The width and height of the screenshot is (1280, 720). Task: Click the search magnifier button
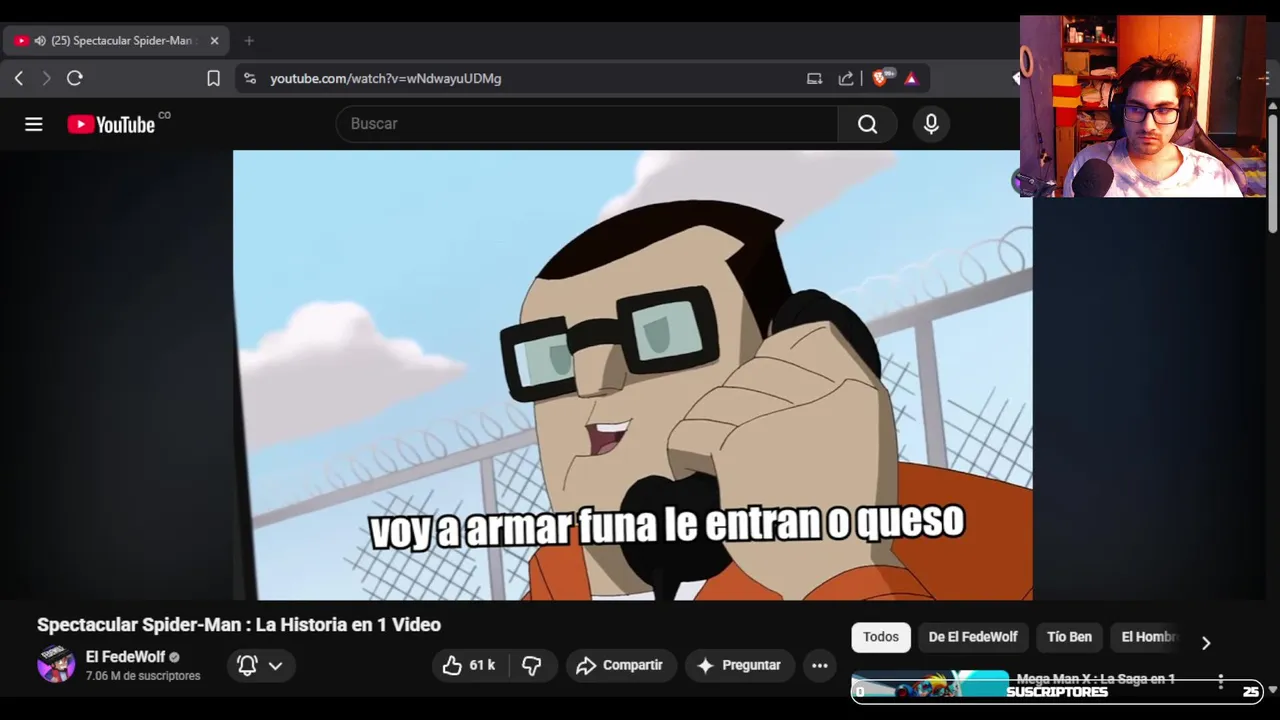(867, 124)
